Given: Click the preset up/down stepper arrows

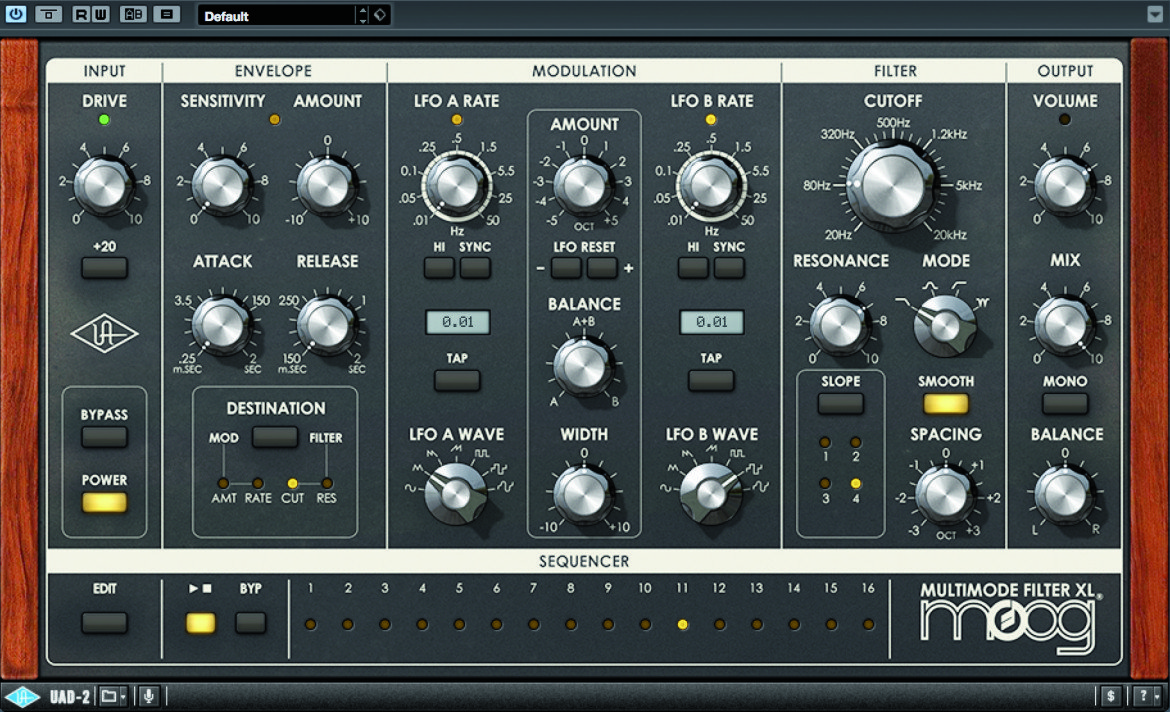Looking at the screenshot, I should (x=363, y=15).
